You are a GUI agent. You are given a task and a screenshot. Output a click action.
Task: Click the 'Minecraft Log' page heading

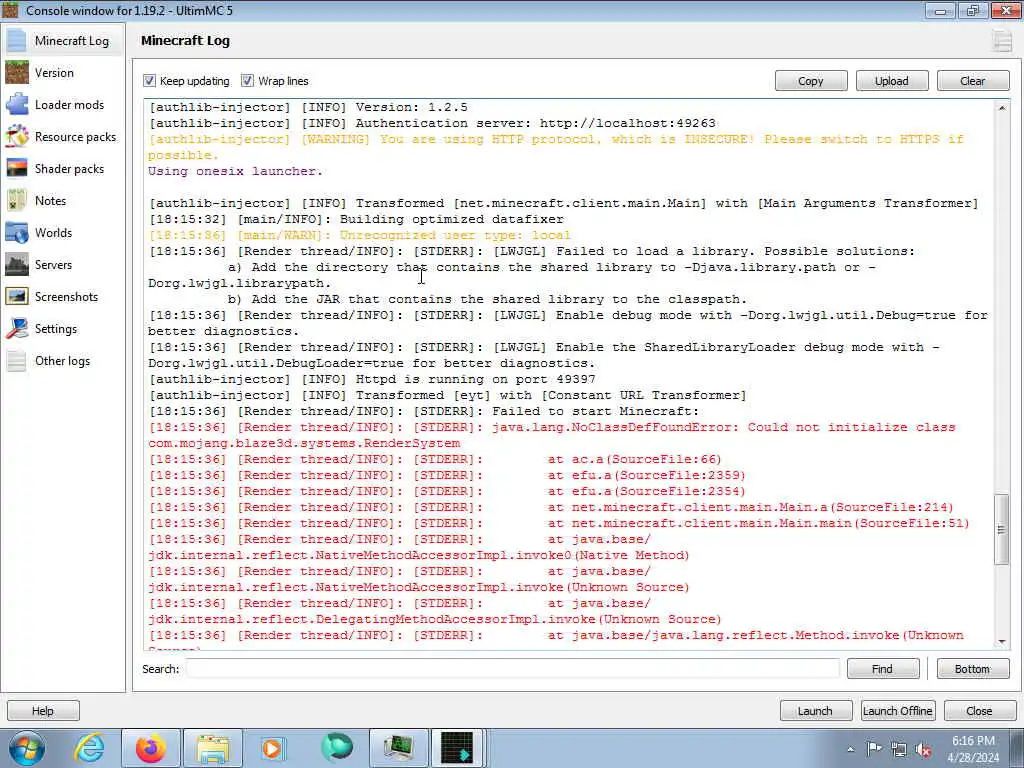pyautogui.click(x=185, y=40)
